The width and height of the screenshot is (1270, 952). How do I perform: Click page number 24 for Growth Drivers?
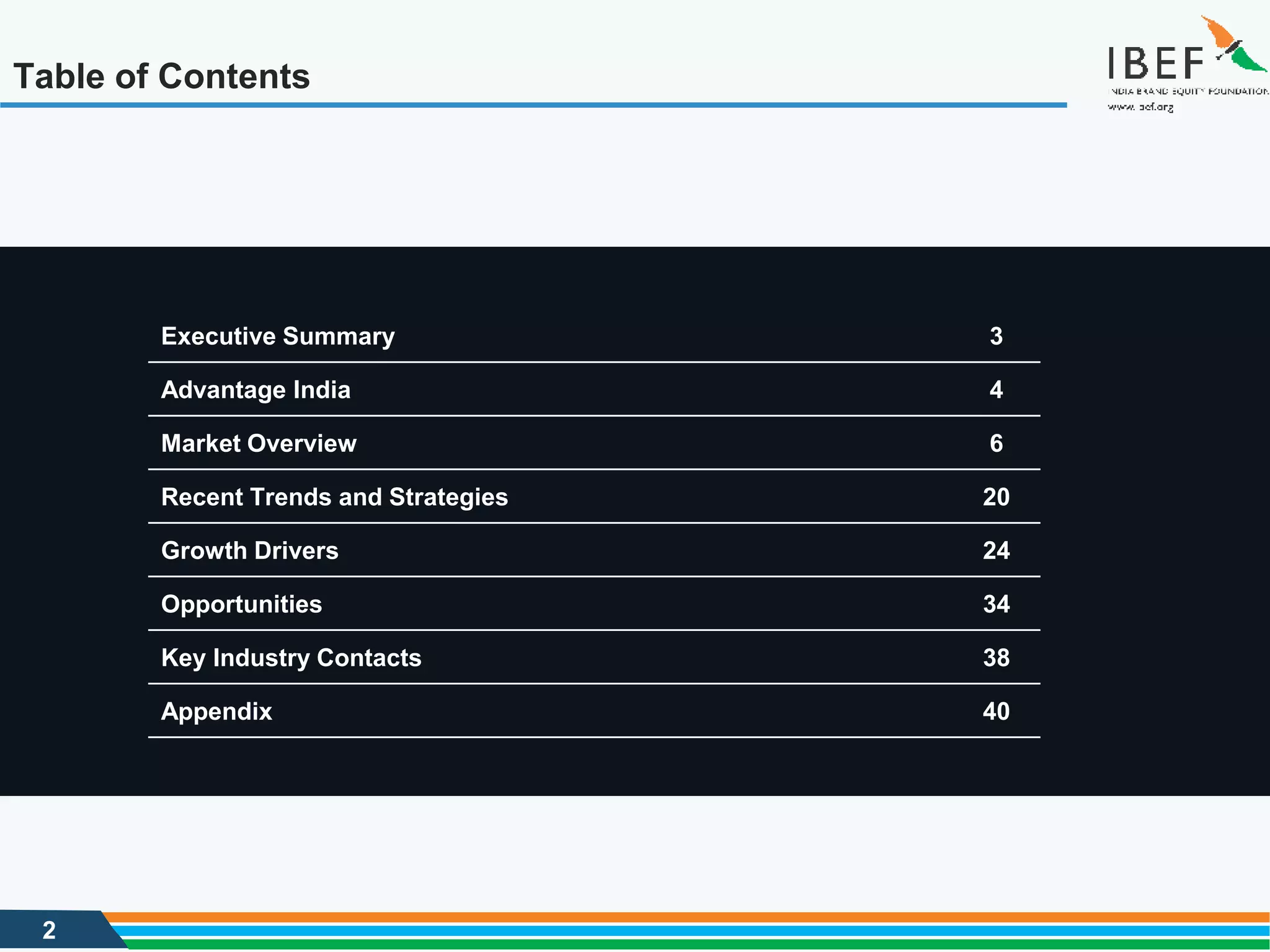click(996, 550)
